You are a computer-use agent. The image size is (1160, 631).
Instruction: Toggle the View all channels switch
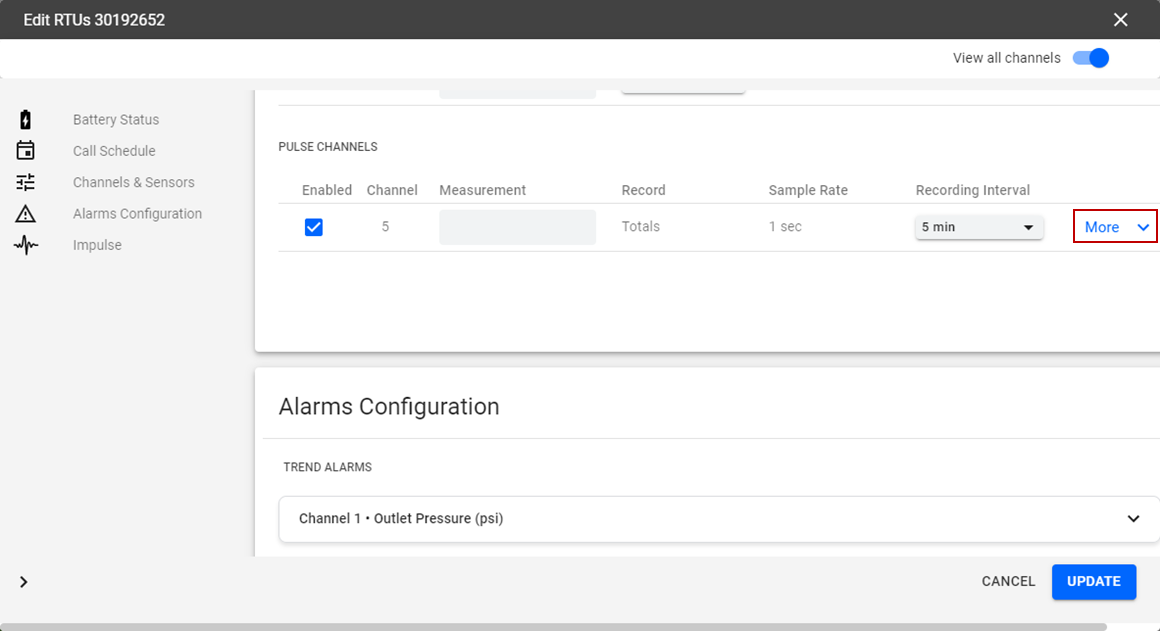click(x=1091, y=58)
